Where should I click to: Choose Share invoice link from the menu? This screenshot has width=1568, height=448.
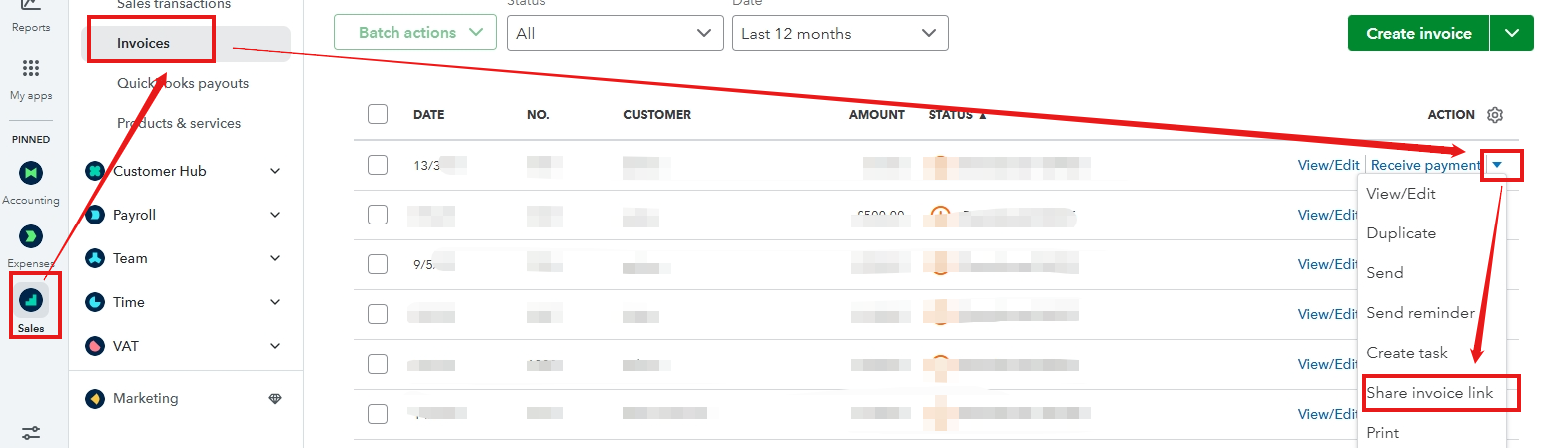tap(1429, 393)
